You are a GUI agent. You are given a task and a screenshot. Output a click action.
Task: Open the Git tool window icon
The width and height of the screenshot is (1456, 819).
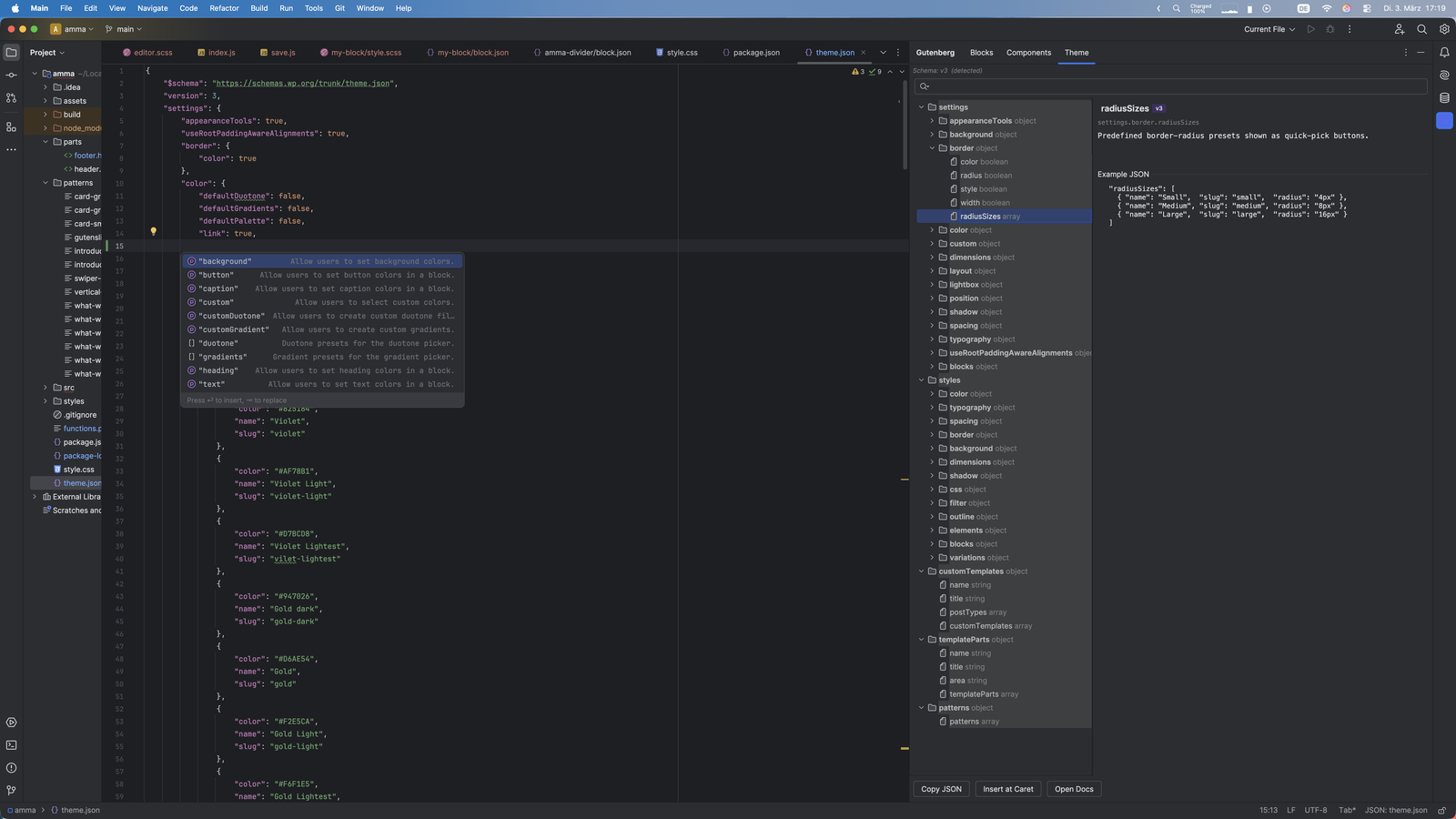tap(11, 791)
